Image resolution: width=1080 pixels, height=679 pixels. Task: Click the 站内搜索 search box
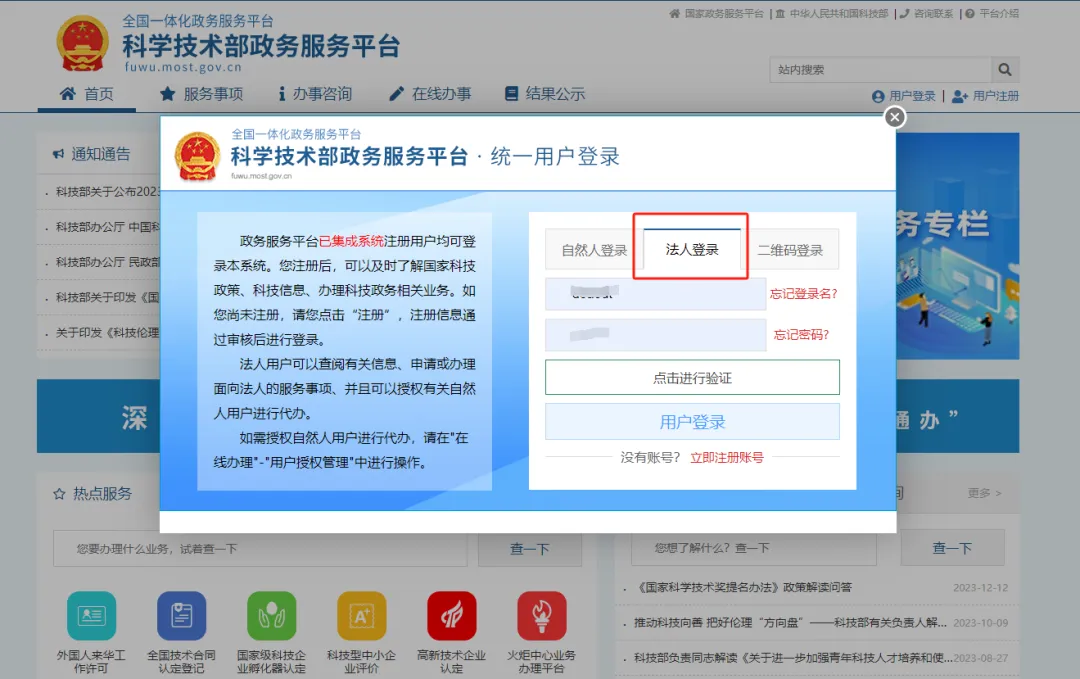tap(880, 70)
